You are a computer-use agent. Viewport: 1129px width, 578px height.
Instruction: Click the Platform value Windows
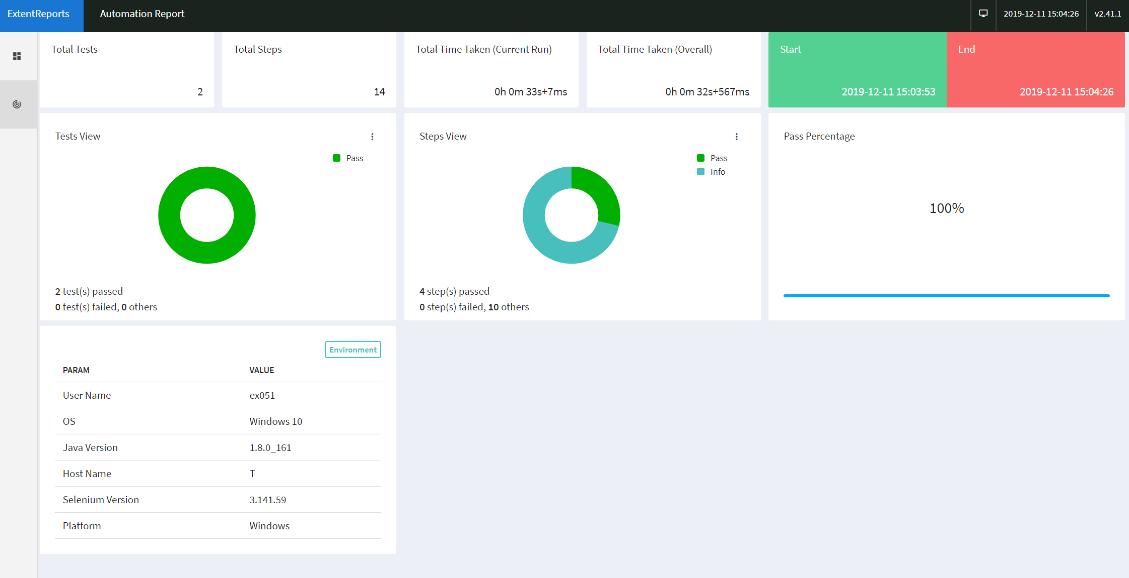tap(269, 525)
